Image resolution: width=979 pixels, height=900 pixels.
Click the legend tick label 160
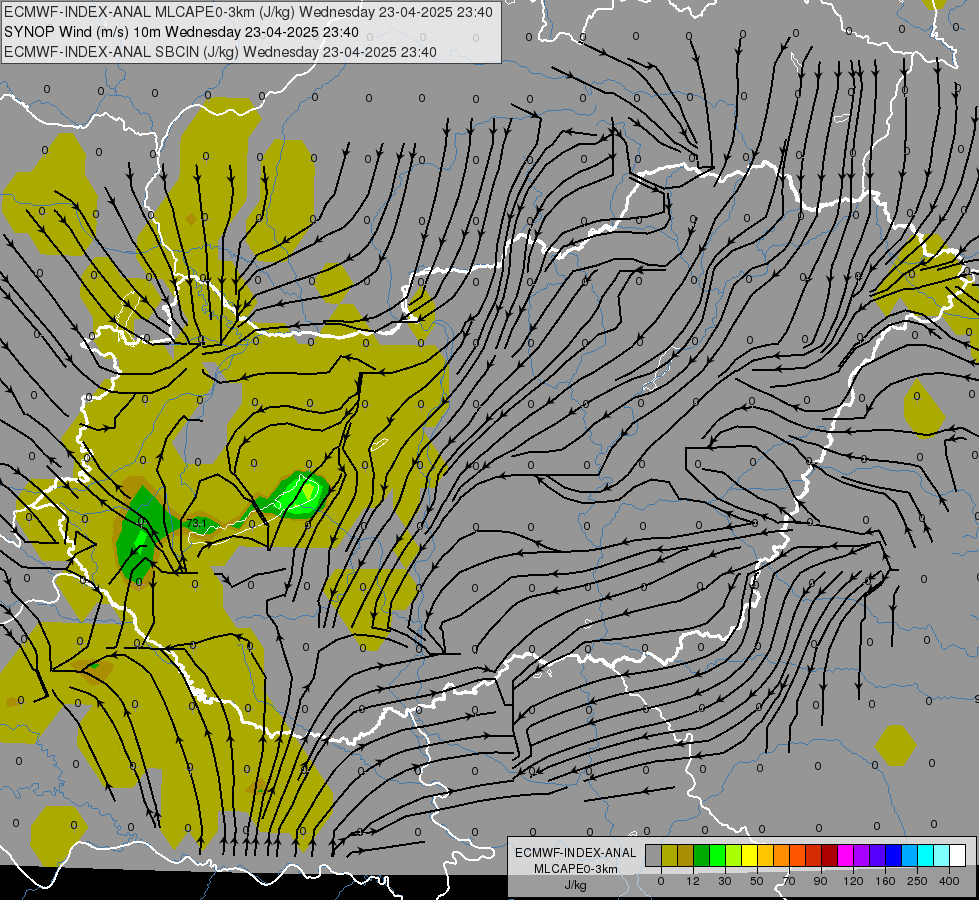(x=885, y=881)
